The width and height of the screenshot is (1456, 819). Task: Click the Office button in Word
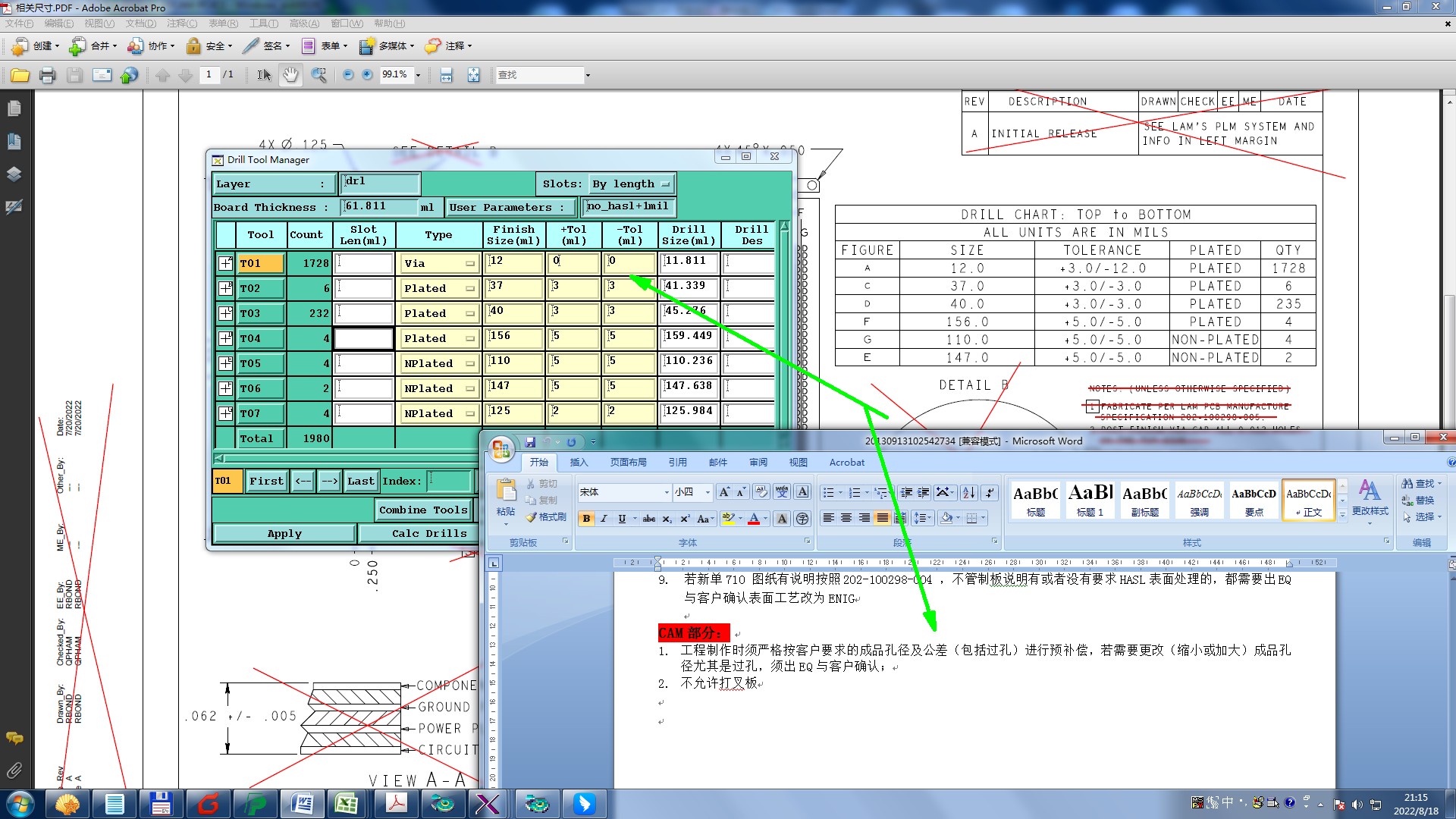tap(500, 449)
